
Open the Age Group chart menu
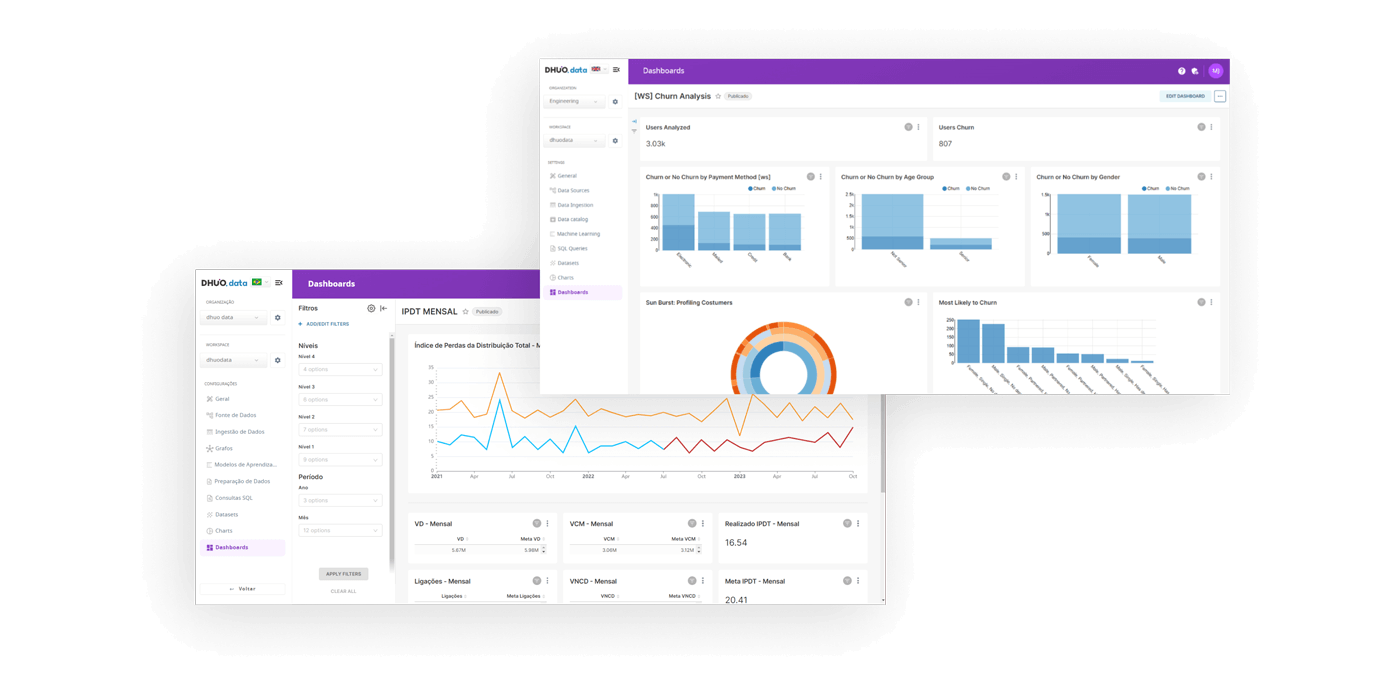coord(1016,177)
